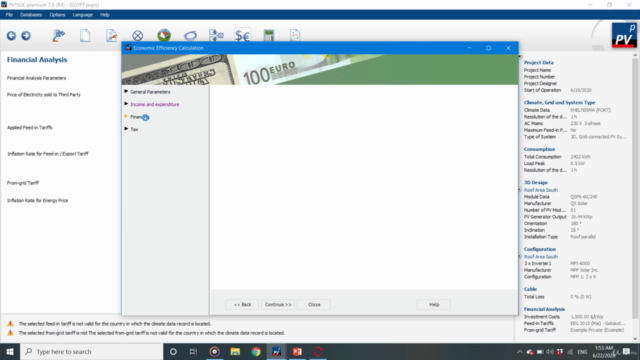This screenshot has height=360, width=640.
Task: Show hidden system tray icons
Action: tap(520, 352)
